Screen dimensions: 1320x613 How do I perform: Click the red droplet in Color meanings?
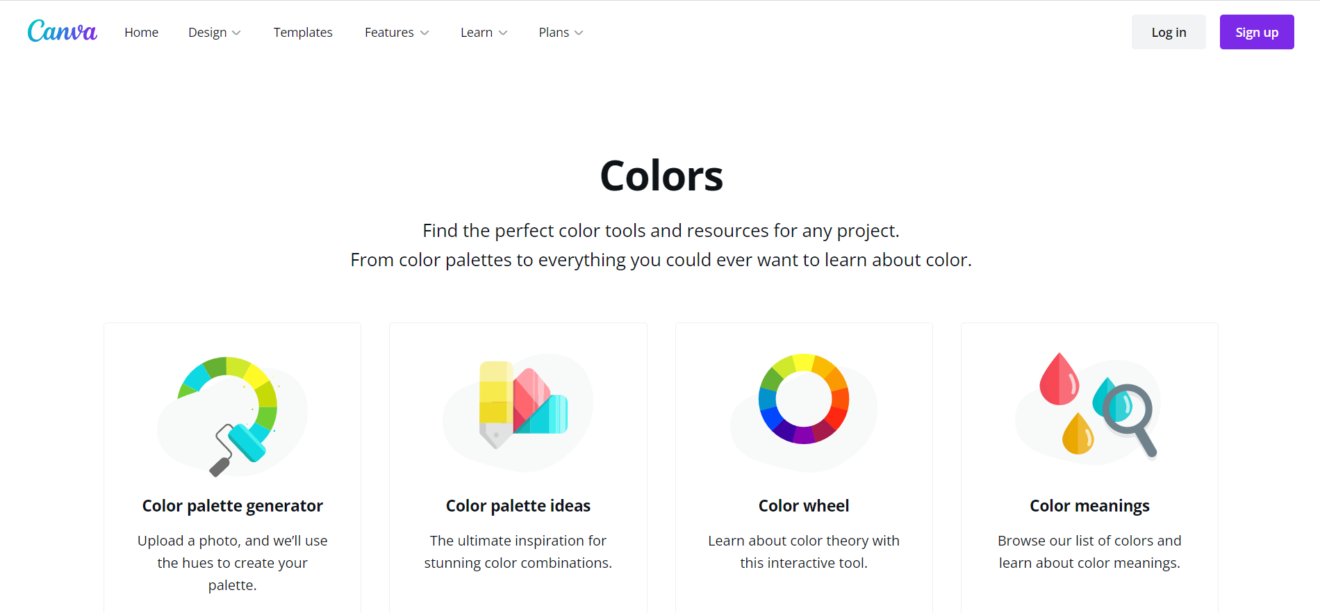click(1058, 379)
